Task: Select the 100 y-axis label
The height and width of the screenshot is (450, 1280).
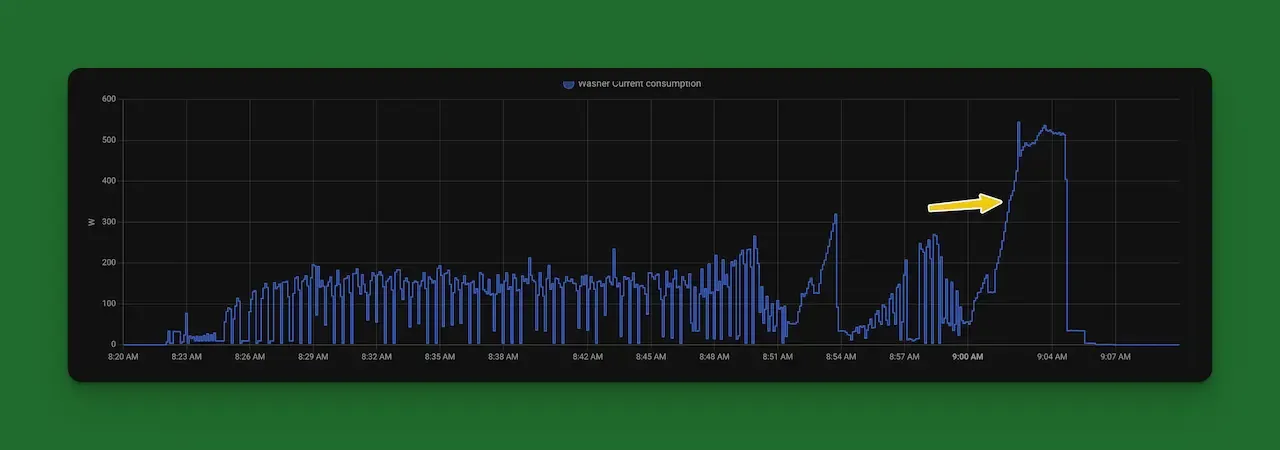Action: point(109,303)
